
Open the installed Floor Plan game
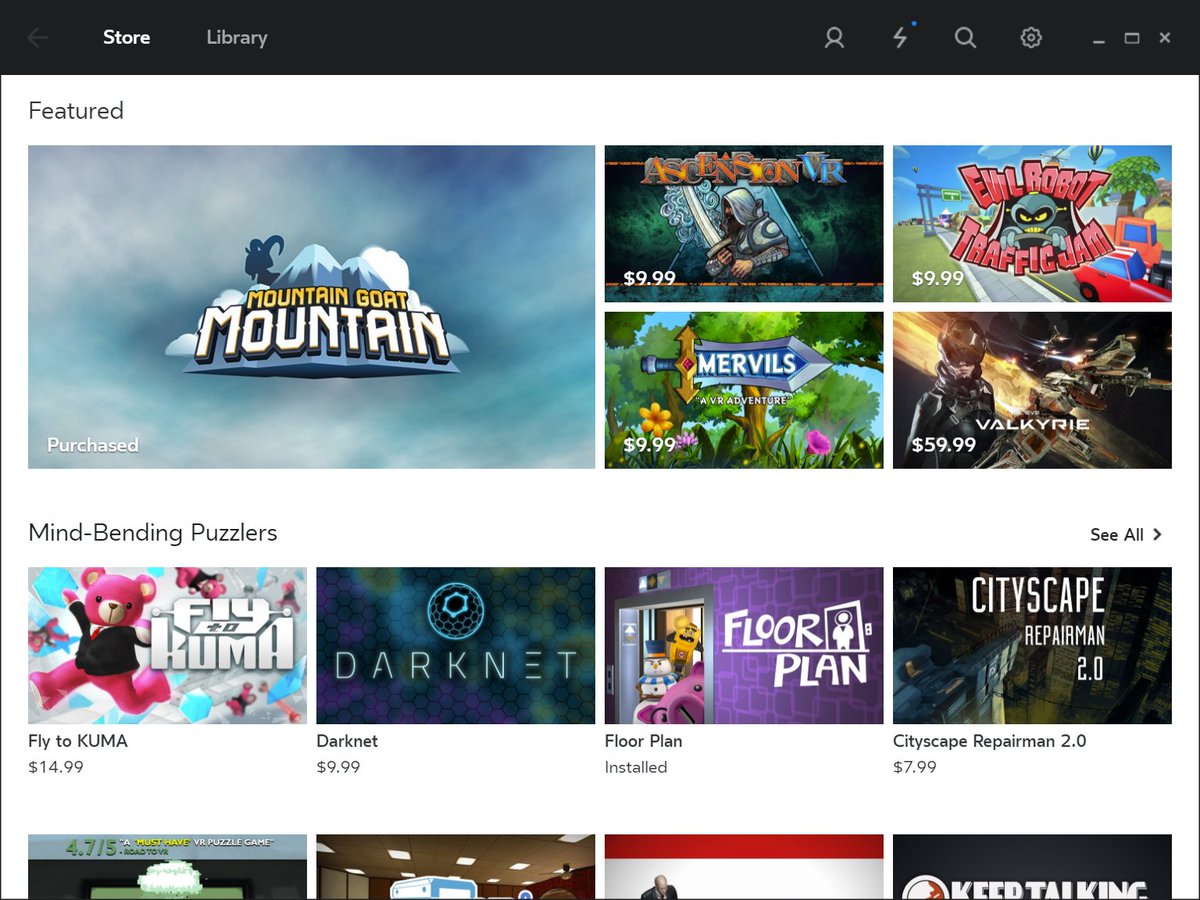(x=743, y=645)
